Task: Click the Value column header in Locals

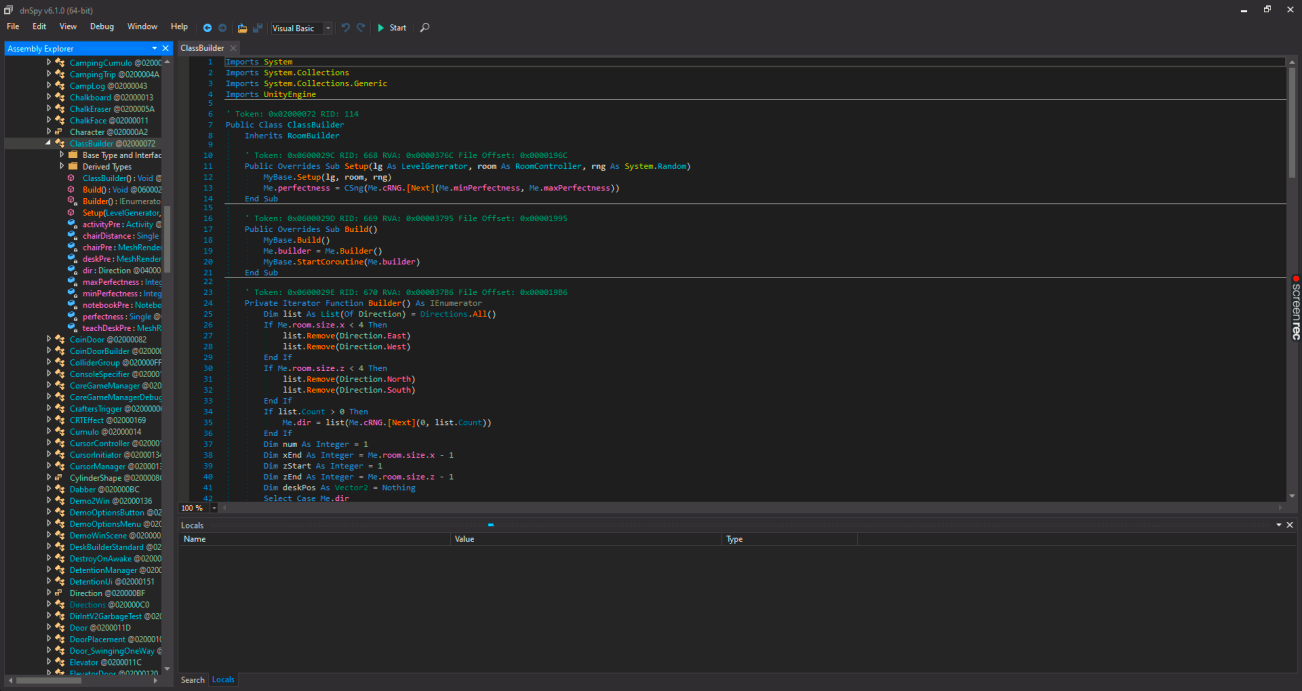Action: (x=586, y=539)
